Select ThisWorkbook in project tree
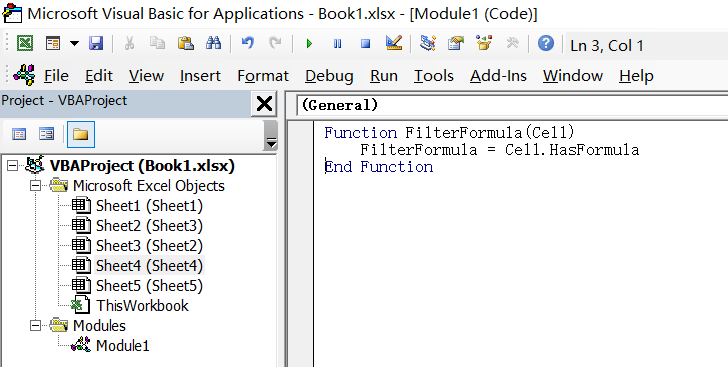This screenshot has height=367, width=728. pos(142,306)
